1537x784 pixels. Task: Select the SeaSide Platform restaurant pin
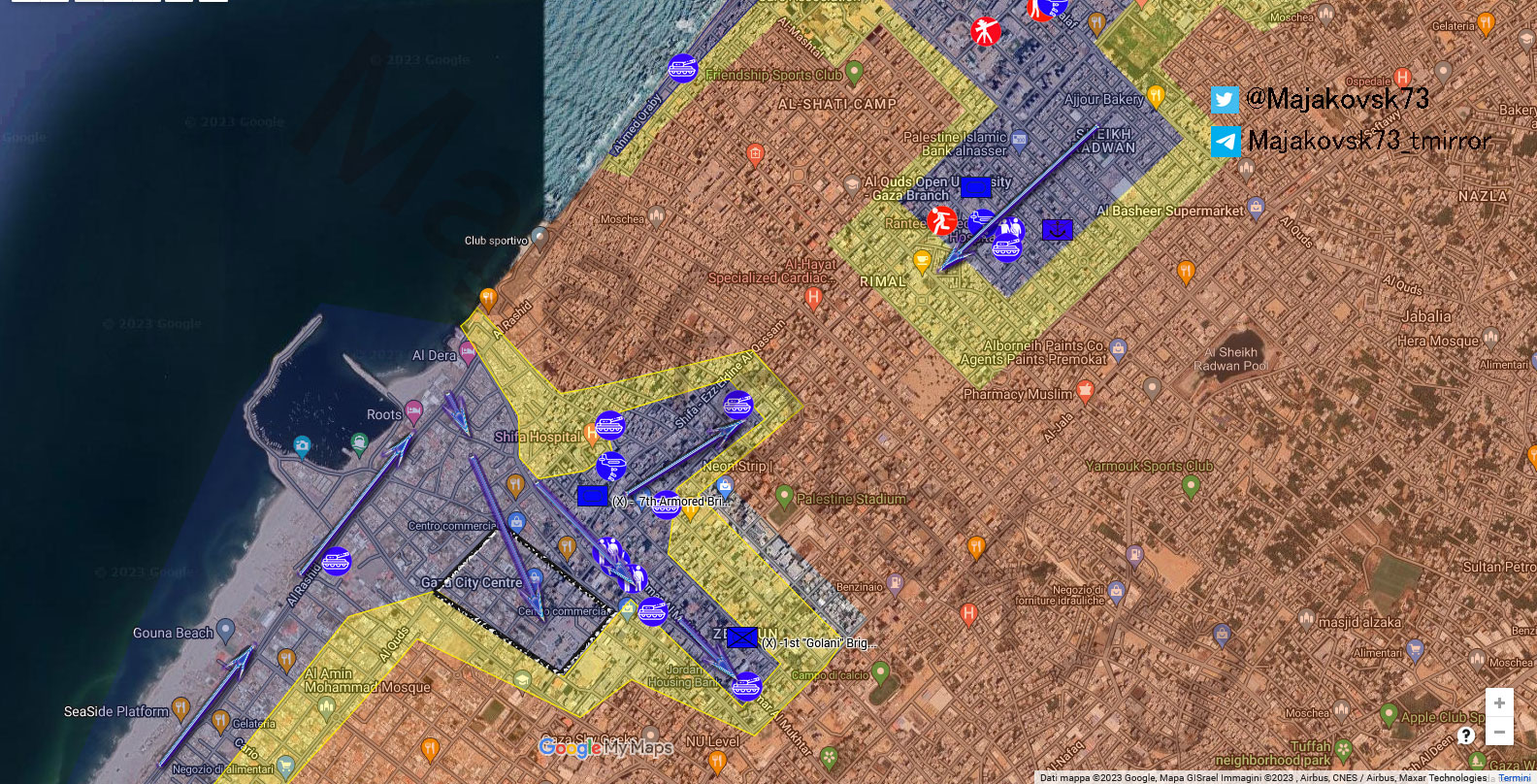click(x=180, y=708)
